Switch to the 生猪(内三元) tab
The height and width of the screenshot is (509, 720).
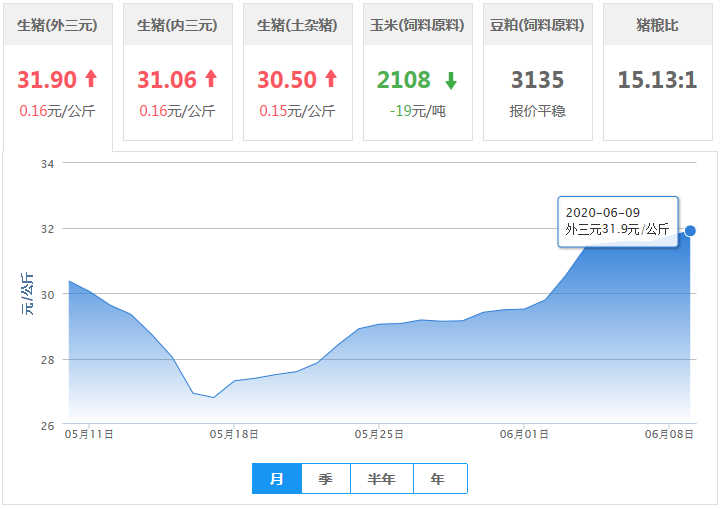pos(177,25)
